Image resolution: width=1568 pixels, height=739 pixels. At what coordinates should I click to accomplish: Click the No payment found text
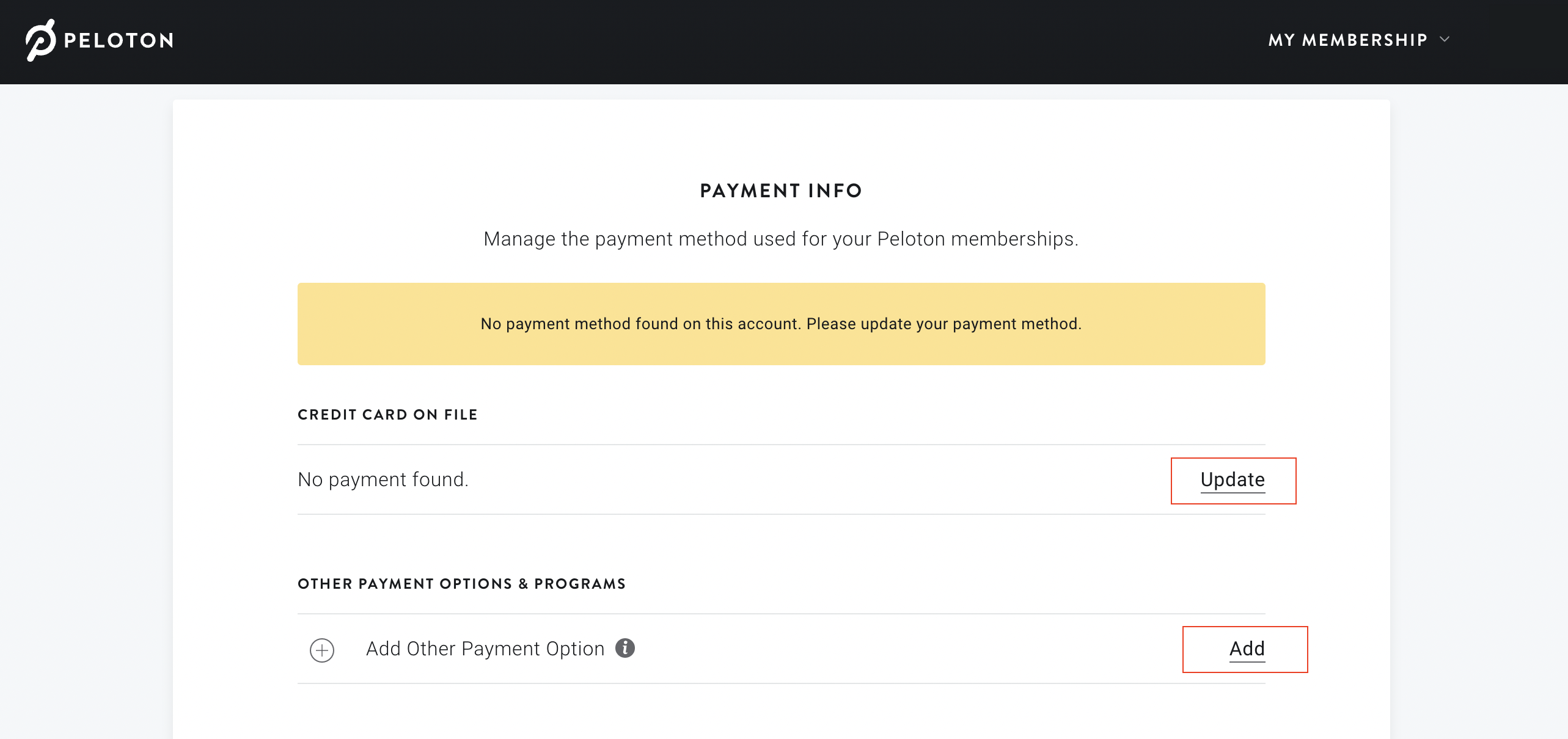pyautogui.click(x=383, y=479)
